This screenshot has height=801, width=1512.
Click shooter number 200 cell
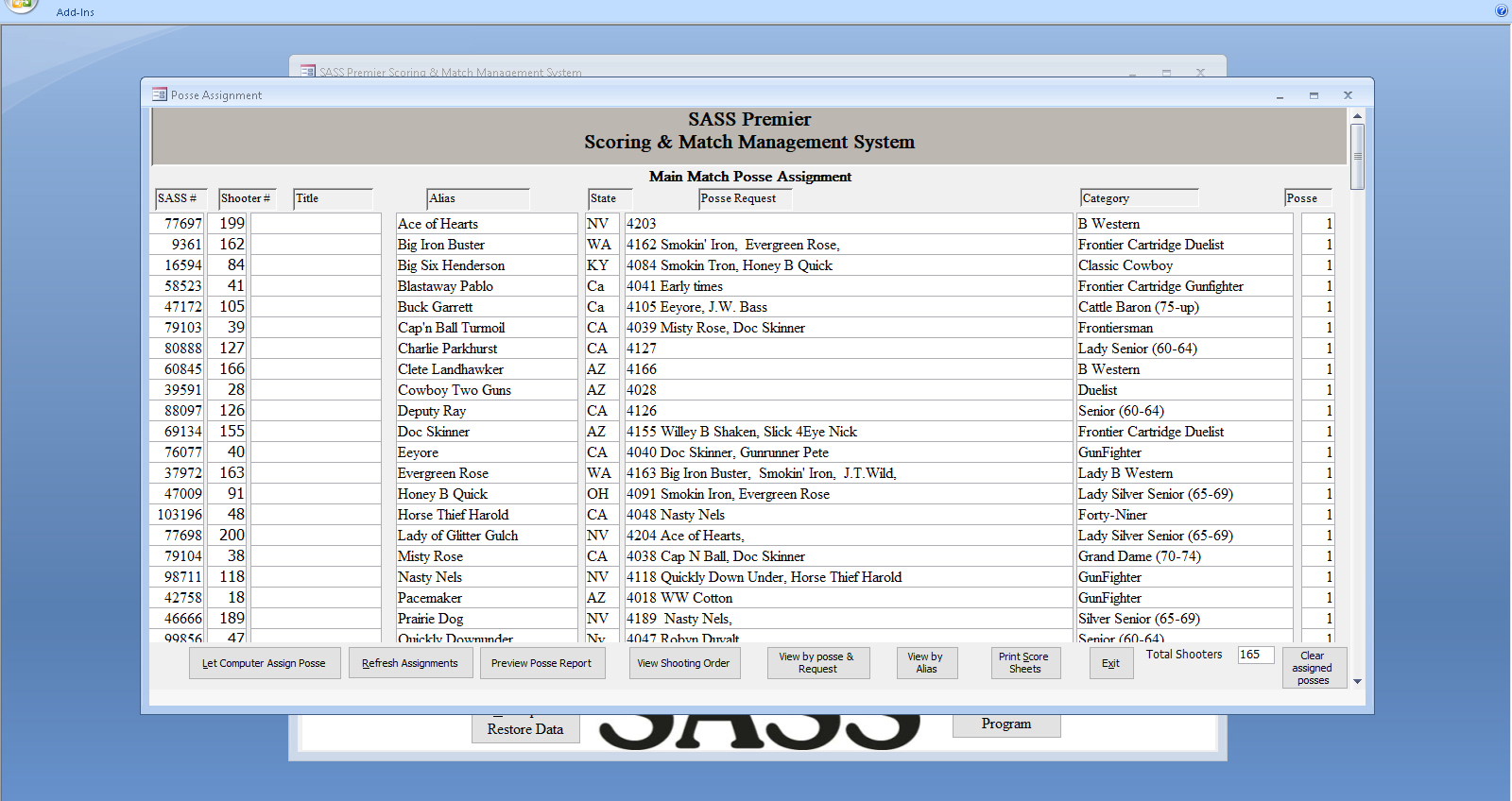tap(229, 536)
